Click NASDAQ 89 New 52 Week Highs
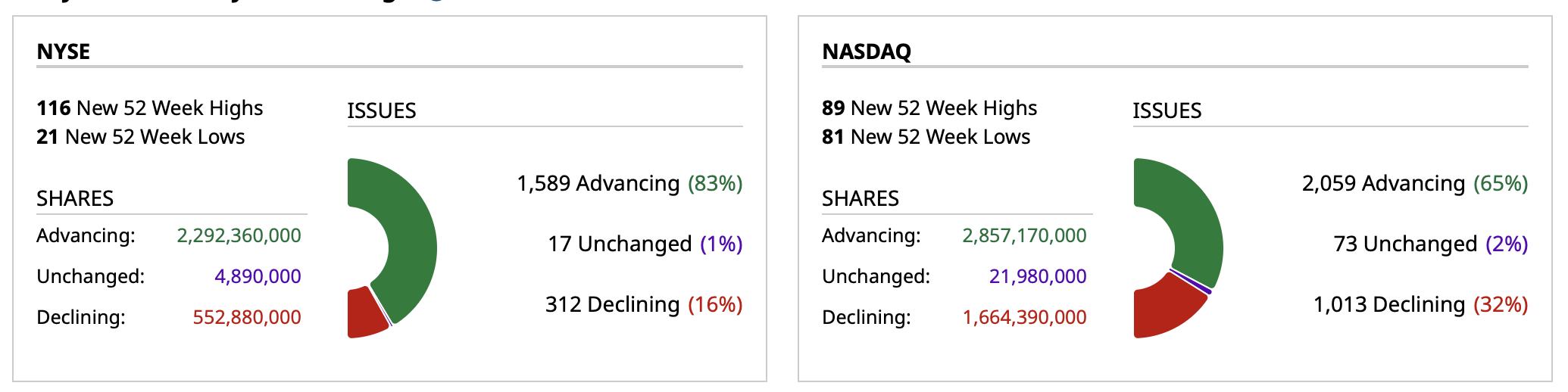This screenshot has width=1568, height=392. [x=929, y=108]
